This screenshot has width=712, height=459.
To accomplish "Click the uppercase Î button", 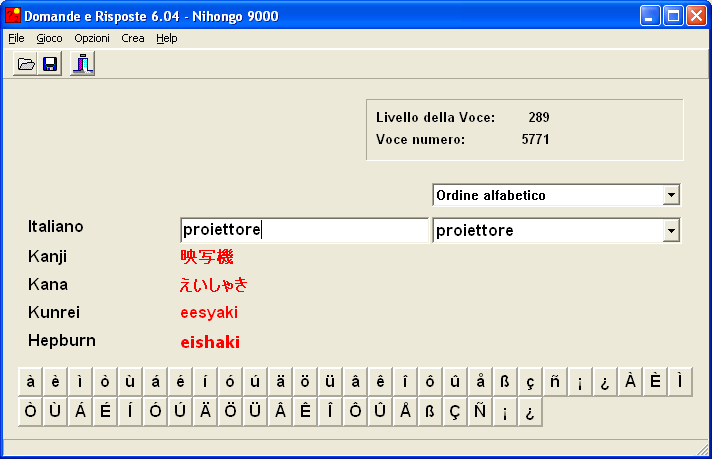I will click(330, 412).
